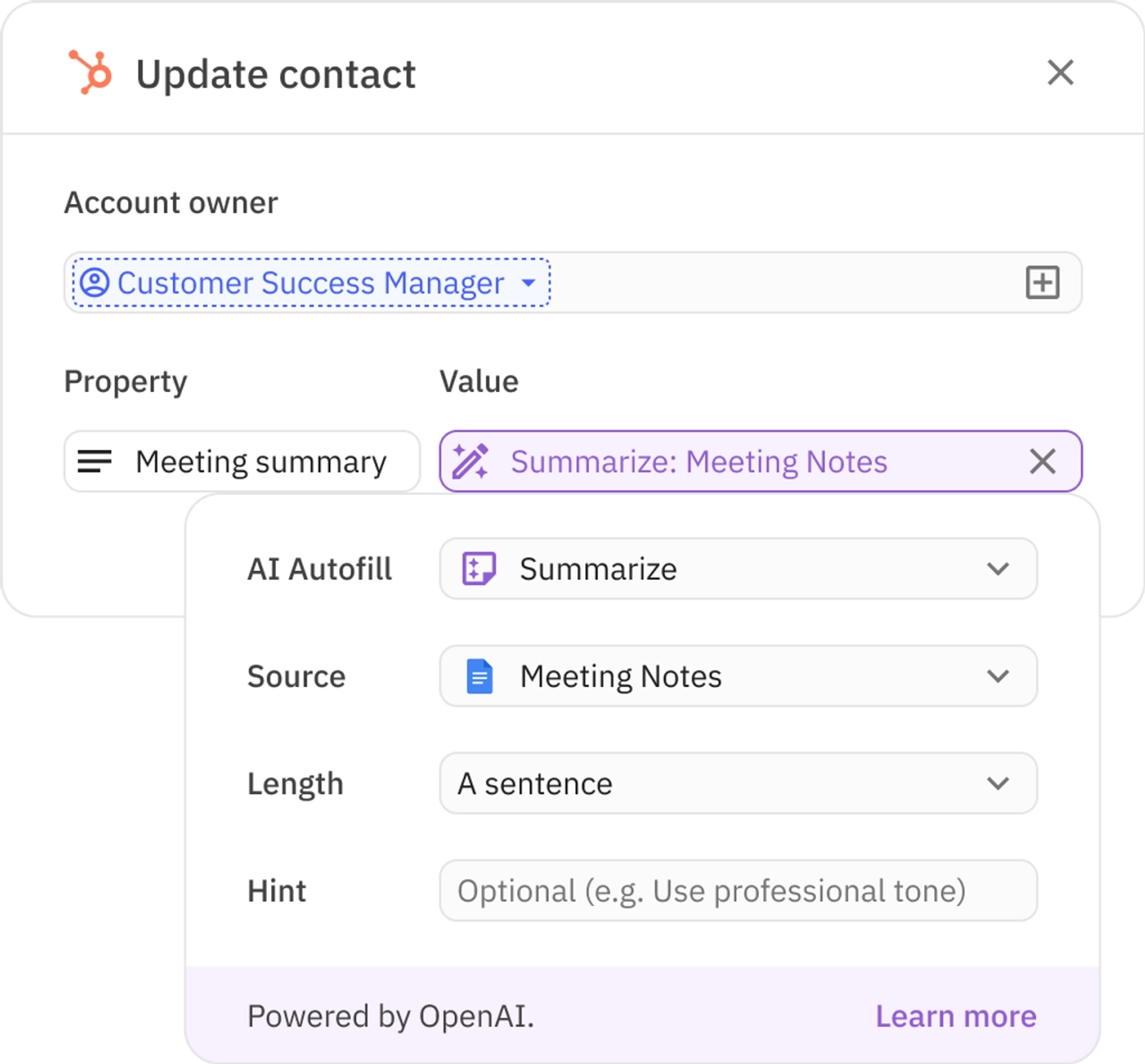Viewport: 1145px width, 1064px height.
Task: Expand Customer Success Manager chip dropdown arrow
Action: (528, 283)
